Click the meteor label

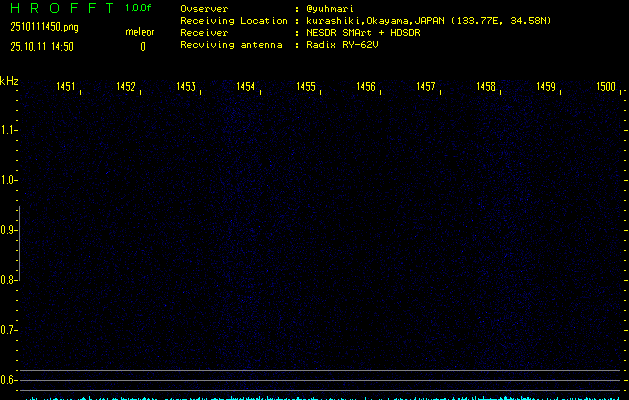point(140,32)
